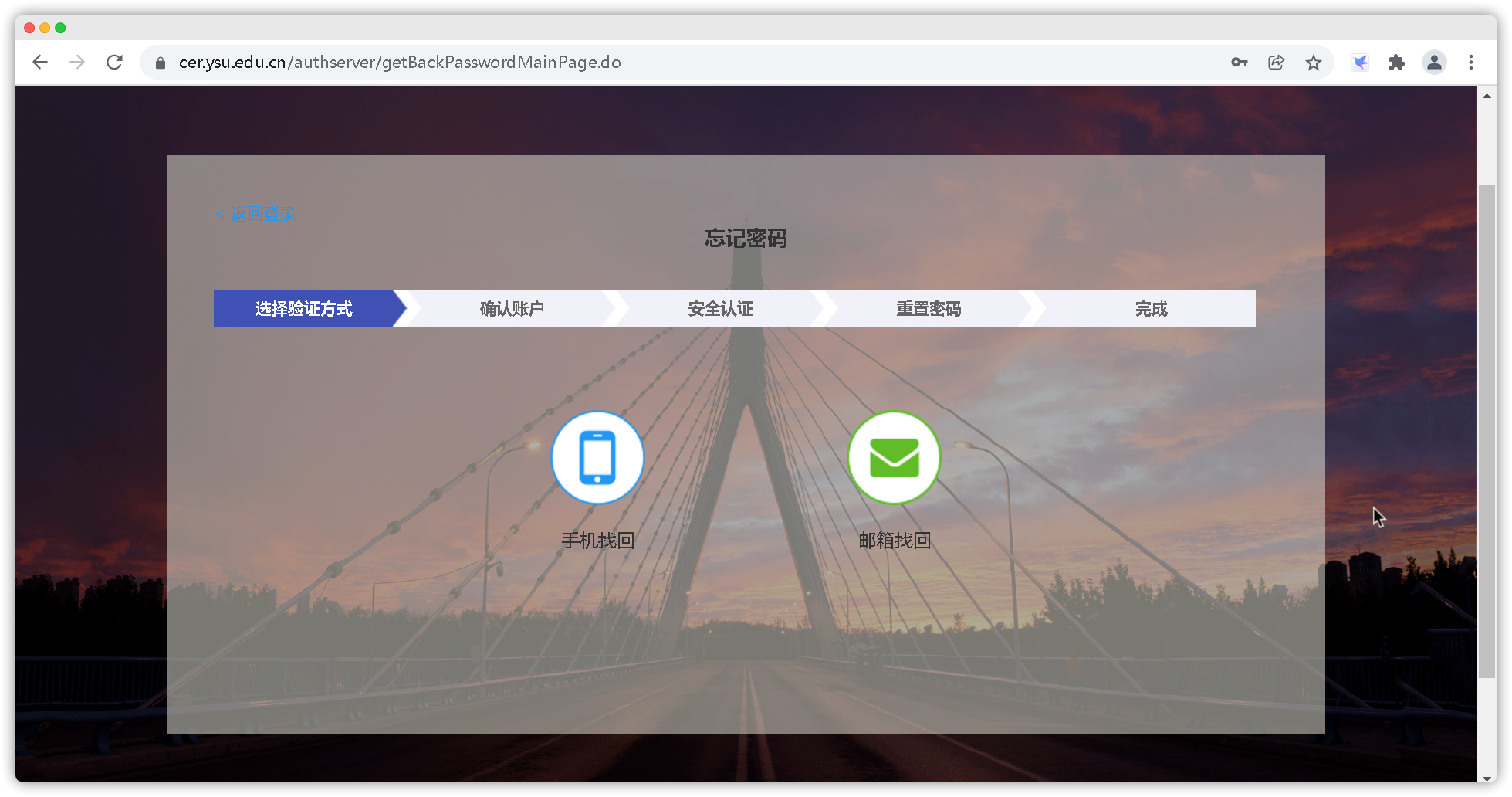
Task: Open the Chrome profile avatar
Action: (1433, 63)
